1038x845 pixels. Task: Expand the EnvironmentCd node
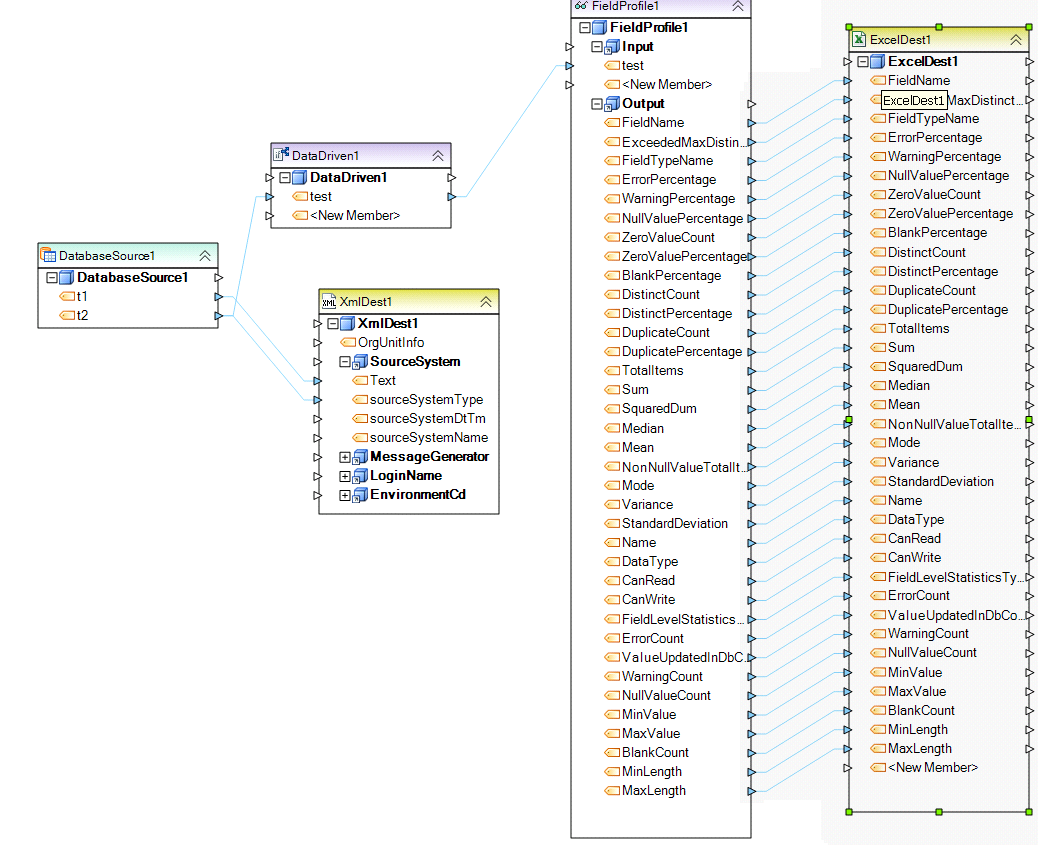point(345,495)
